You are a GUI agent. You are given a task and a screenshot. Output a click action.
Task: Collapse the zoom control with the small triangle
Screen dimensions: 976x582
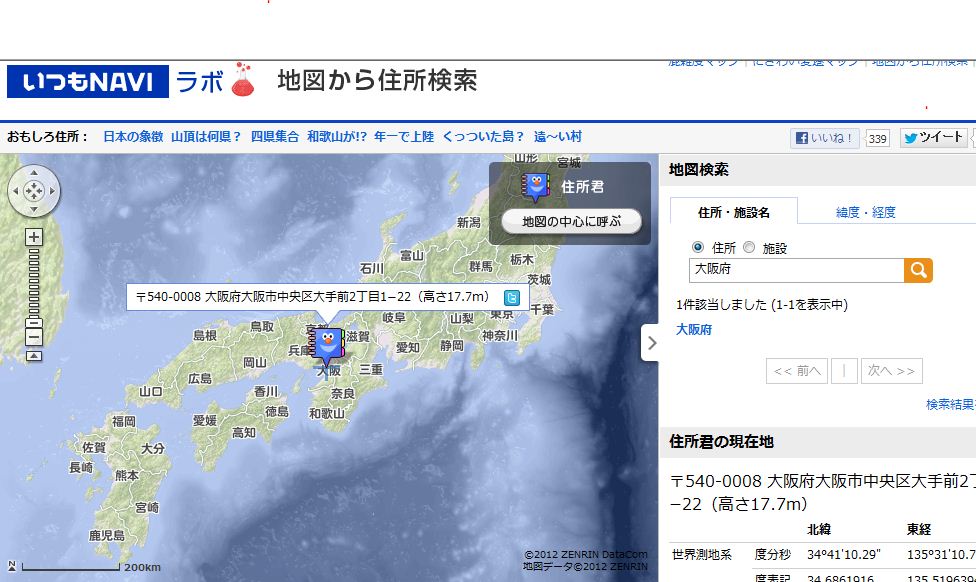coord(34,356)
